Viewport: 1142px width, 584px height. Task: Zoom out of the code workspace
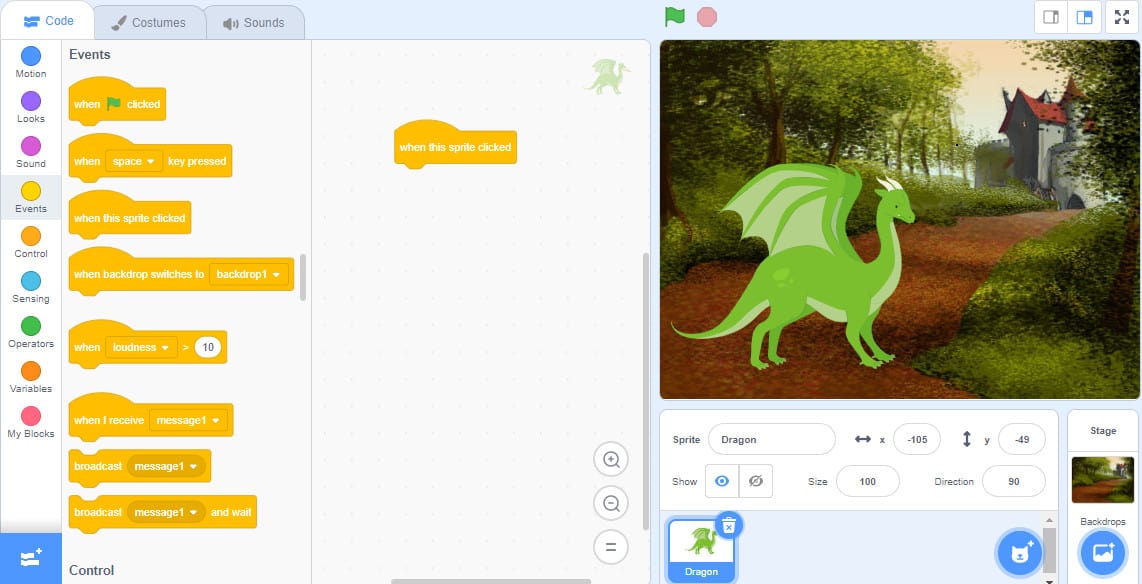(x=611, y=503)
